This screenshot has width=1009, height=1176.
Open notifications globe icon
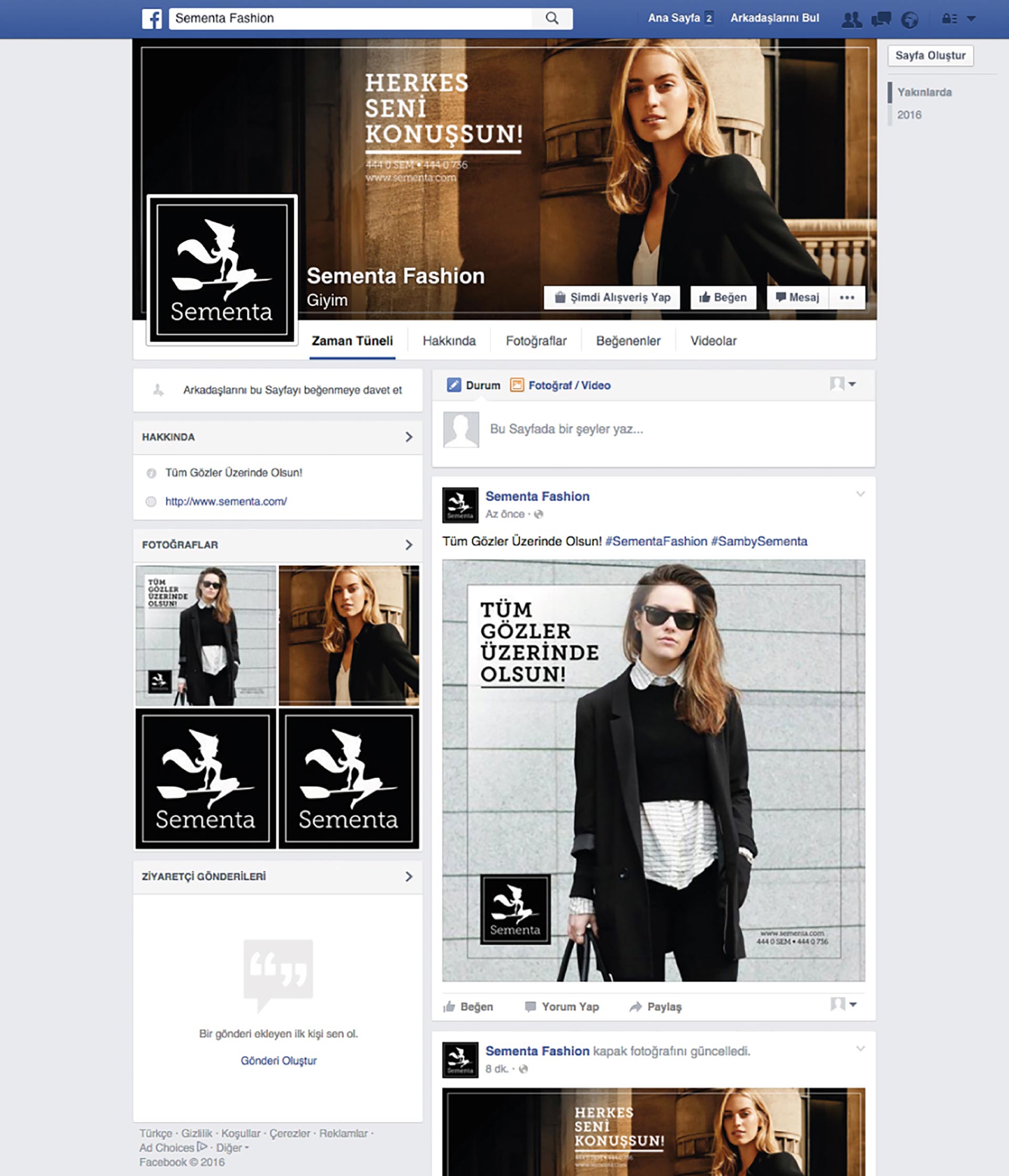[910, 20]
